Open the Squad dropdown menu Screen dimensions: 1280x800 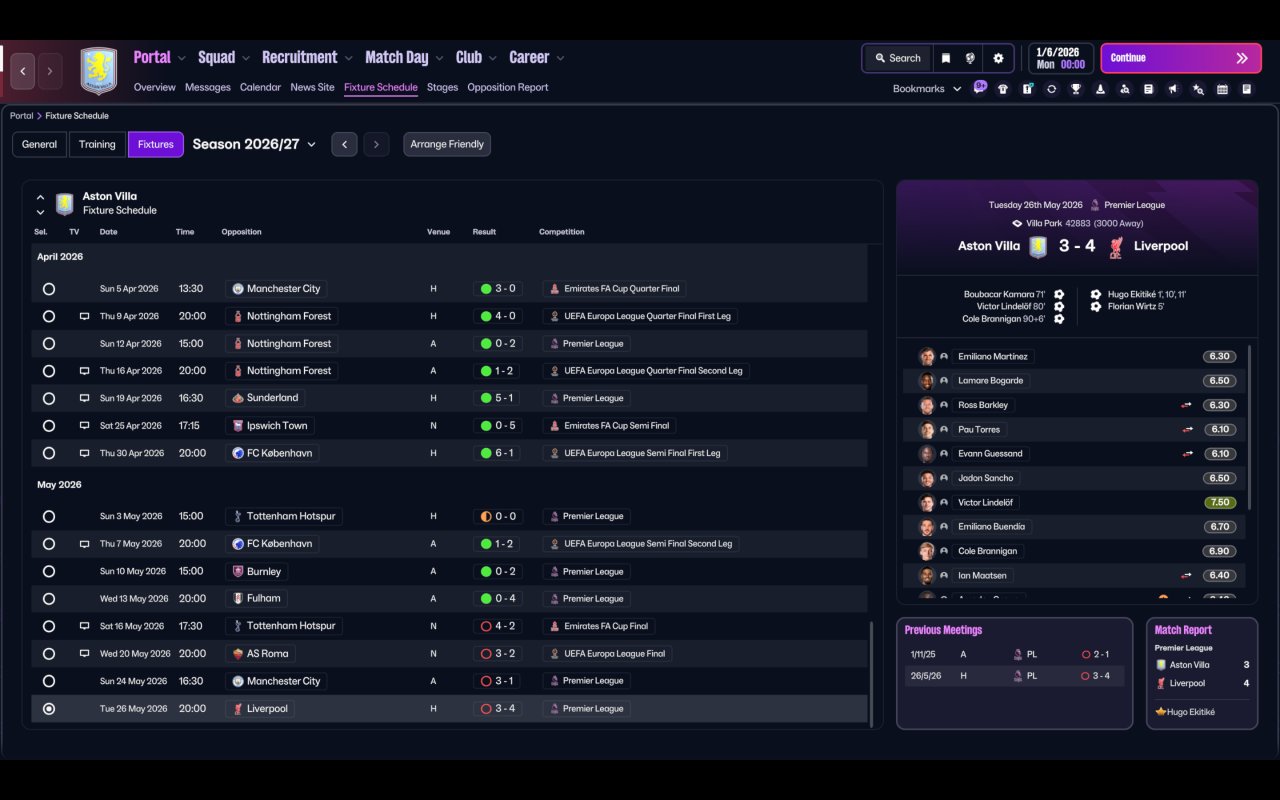pos(224,58)
